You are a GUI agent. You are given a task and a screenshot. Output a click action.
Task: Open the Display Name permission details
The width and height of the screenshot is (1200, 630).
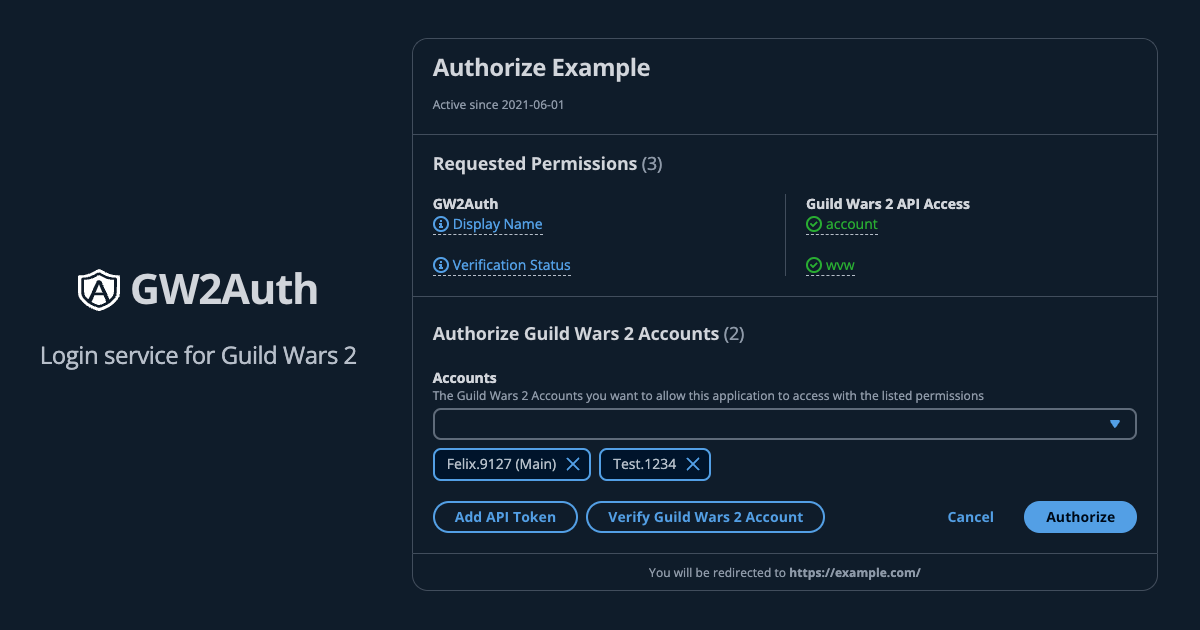coord(497,225)
